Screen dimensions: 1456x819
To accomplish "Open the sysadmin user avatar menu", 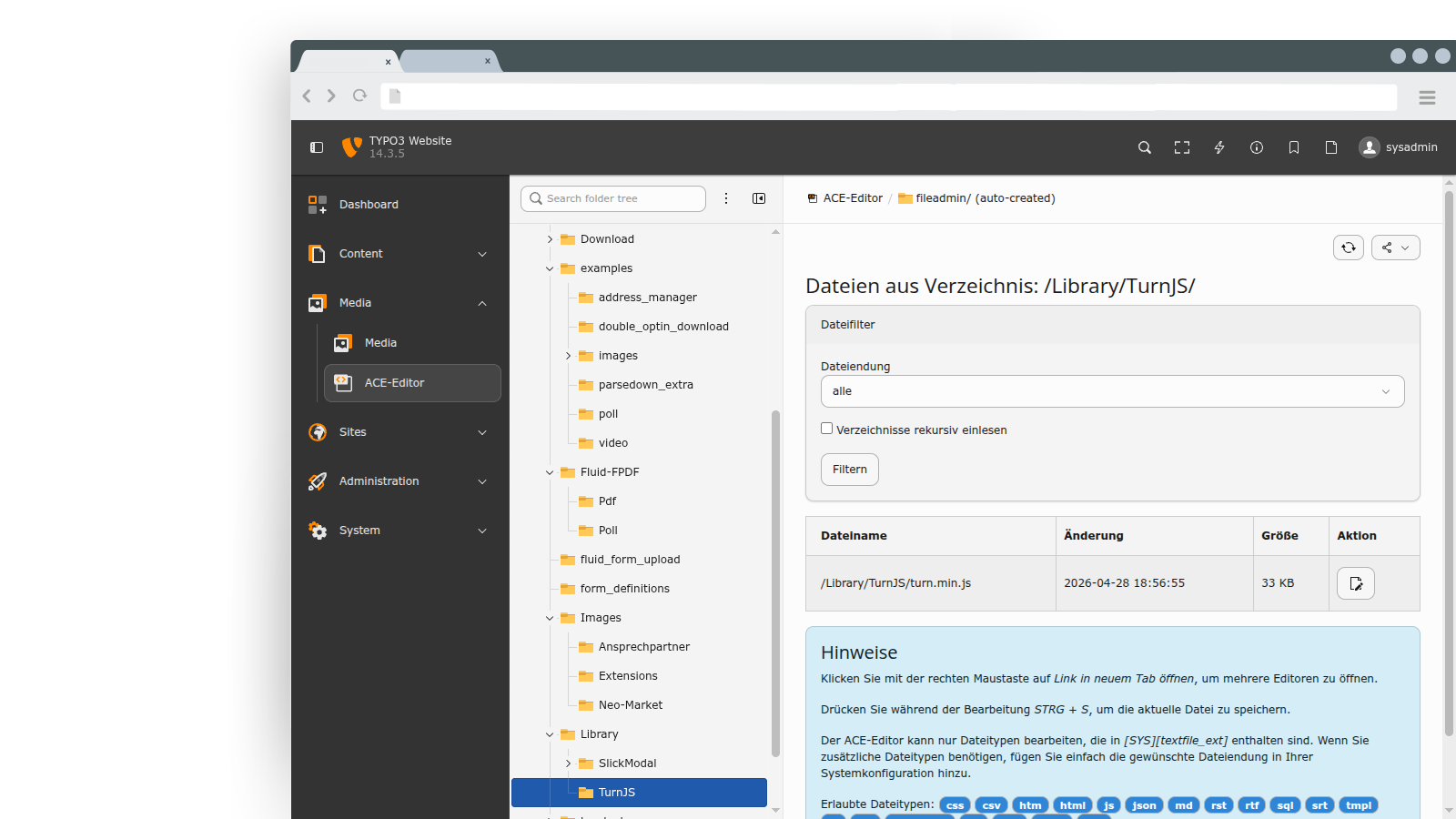I will [1398, 147].
